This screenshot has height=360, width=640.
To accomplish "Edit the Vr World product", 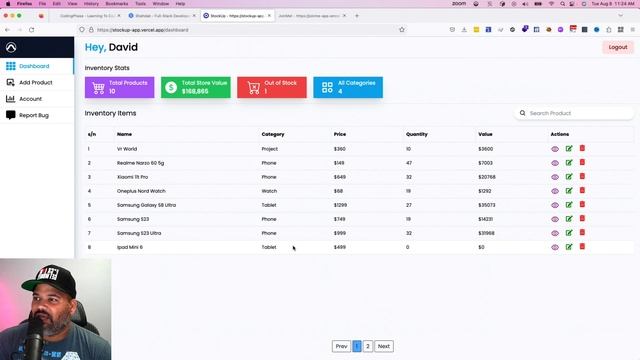I will coord(569,149).
